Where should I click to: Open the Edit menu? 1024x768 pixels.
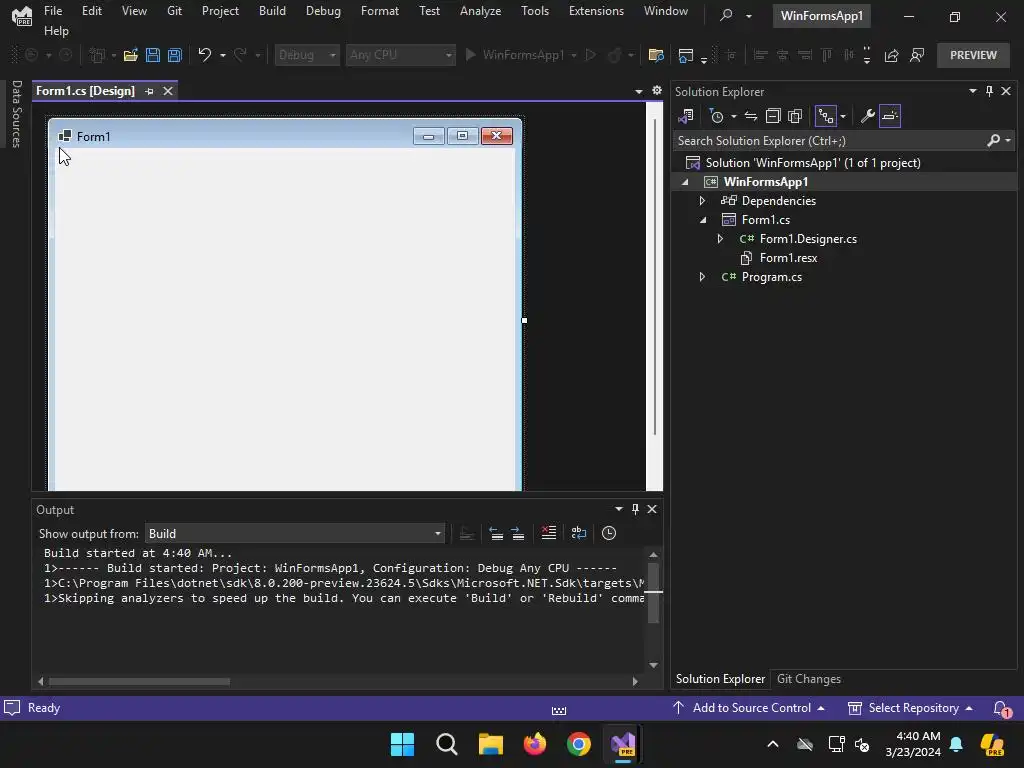pos(91,11)
